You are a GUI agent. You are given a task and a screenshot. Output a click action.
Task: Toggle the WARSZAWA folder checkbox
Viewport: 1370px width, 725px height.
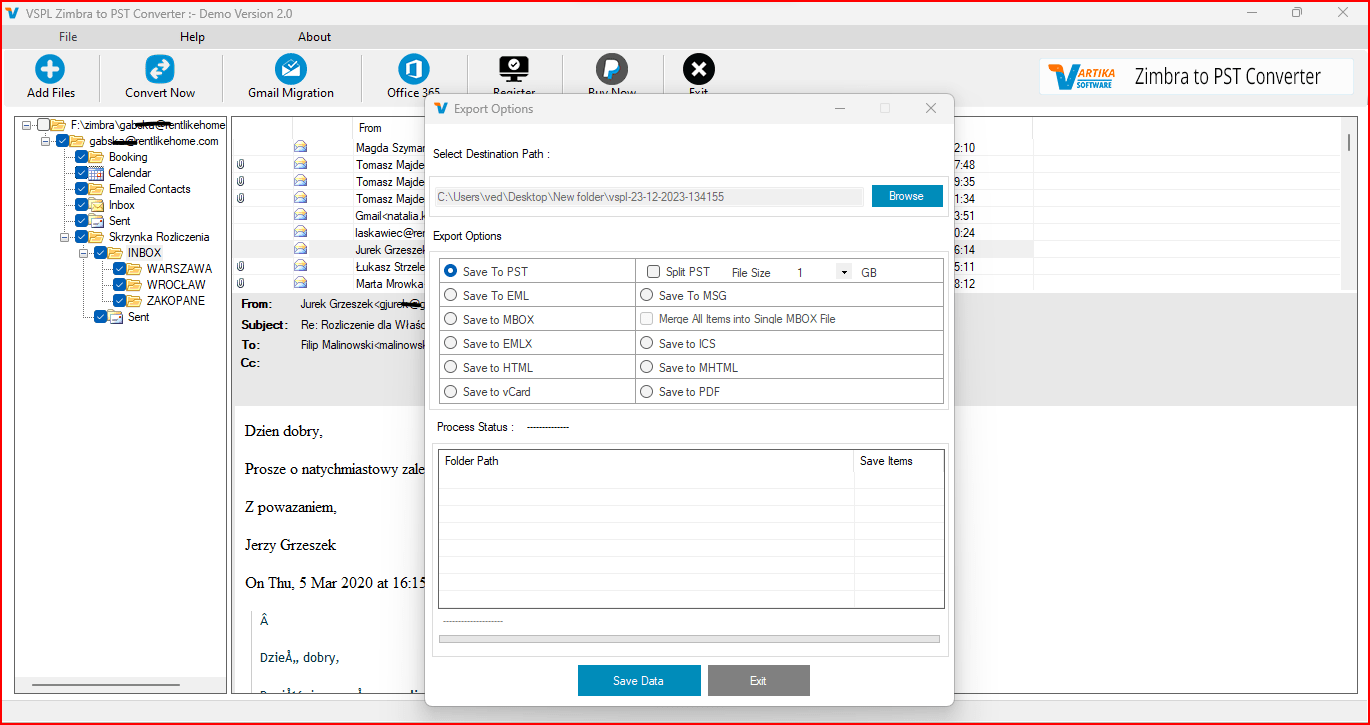(120, 269)
